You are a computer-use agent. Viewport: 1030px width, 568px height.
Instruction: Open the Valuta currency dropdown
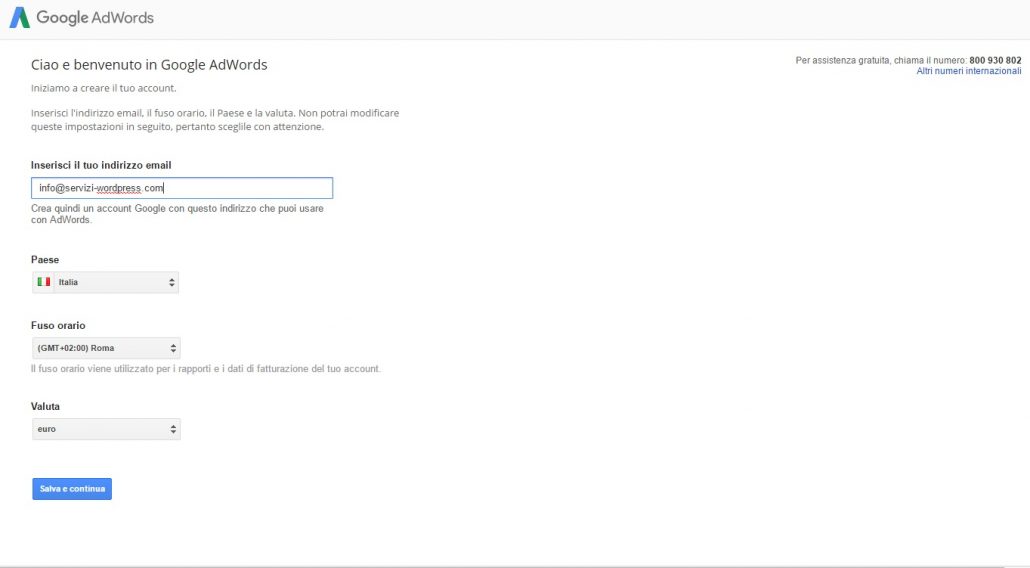[x=106, y=429]
